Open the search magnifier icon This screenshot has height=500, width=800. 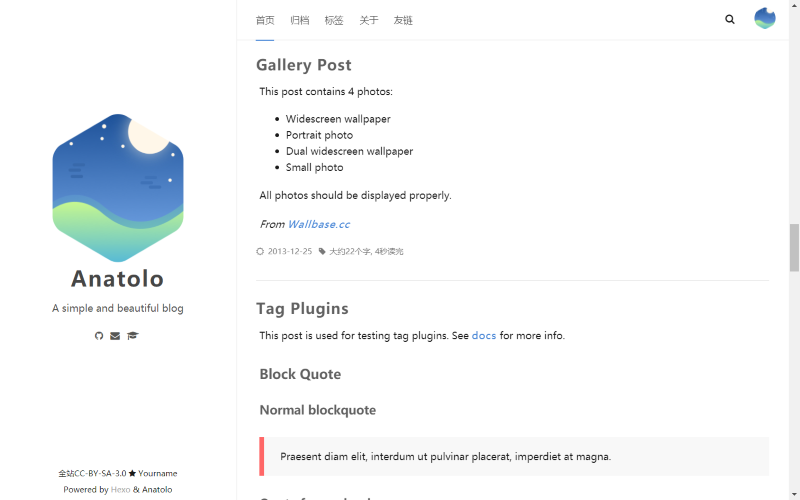pyautogui.click(x=730, y=19)
